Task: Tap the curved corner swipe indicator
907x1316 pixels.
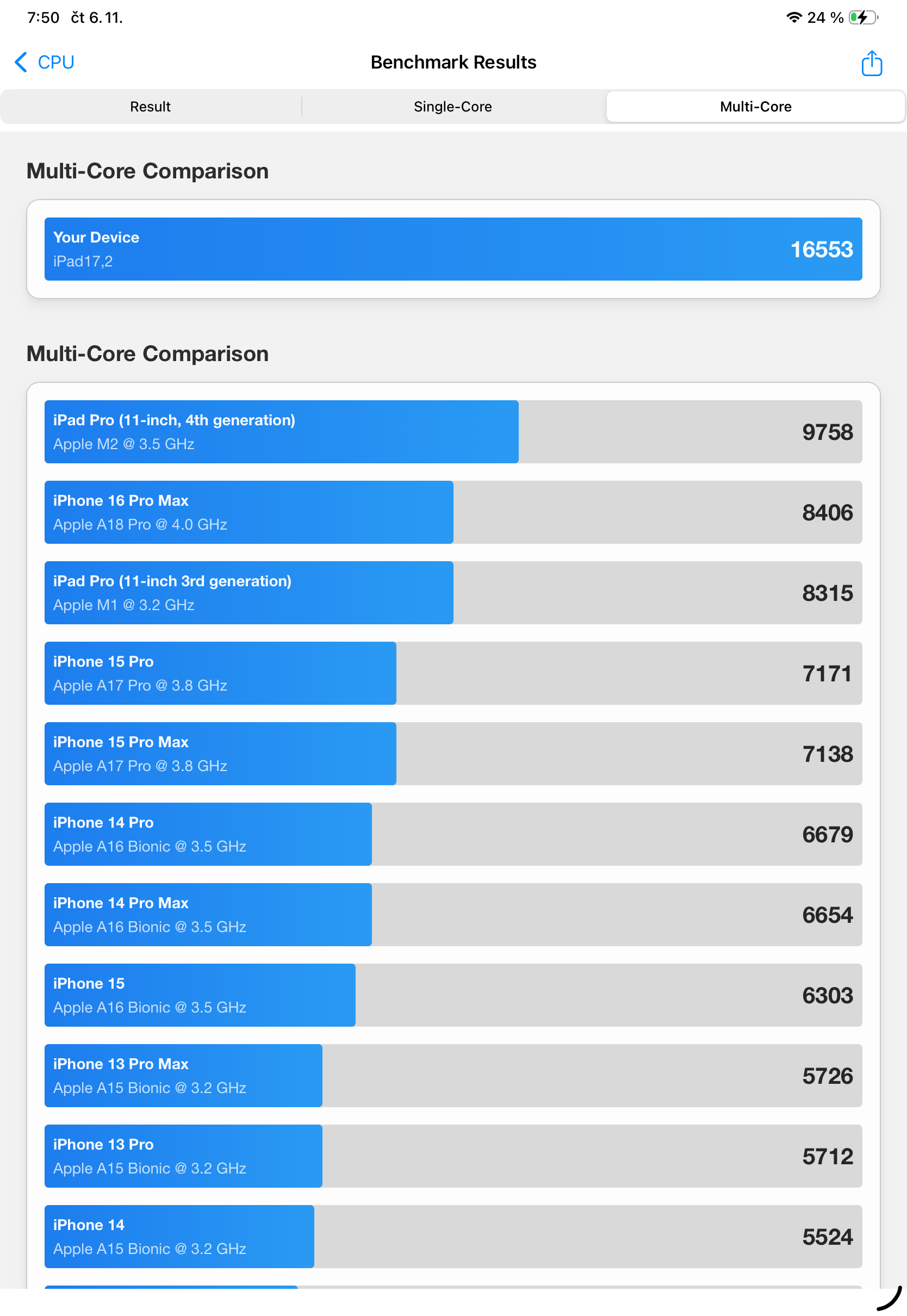Action: pyautogui.click(x=890, y=1299)
